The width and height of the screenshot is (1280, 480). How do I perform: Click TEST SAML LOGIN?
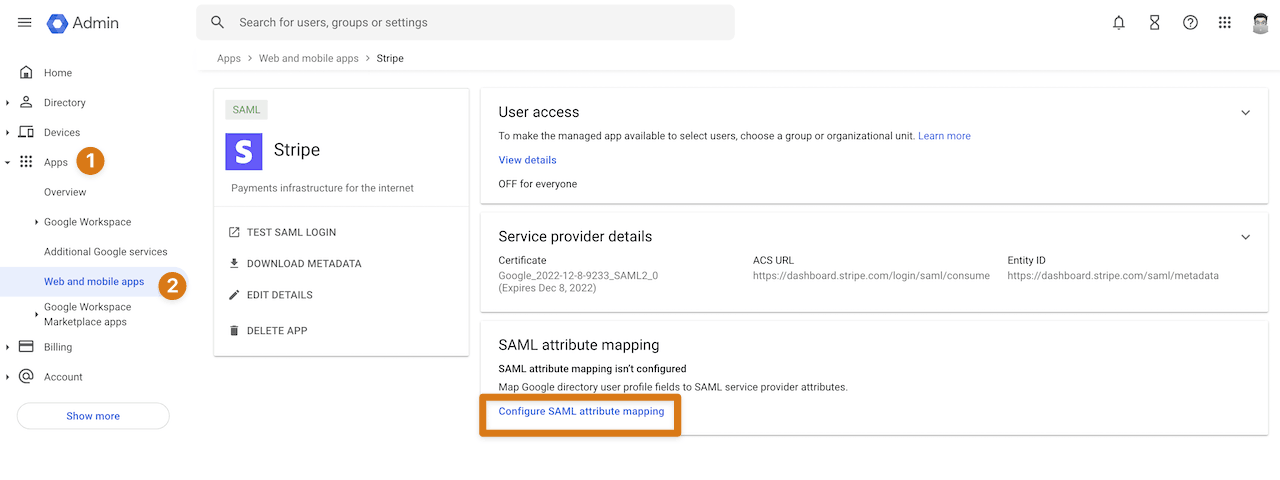291,232
